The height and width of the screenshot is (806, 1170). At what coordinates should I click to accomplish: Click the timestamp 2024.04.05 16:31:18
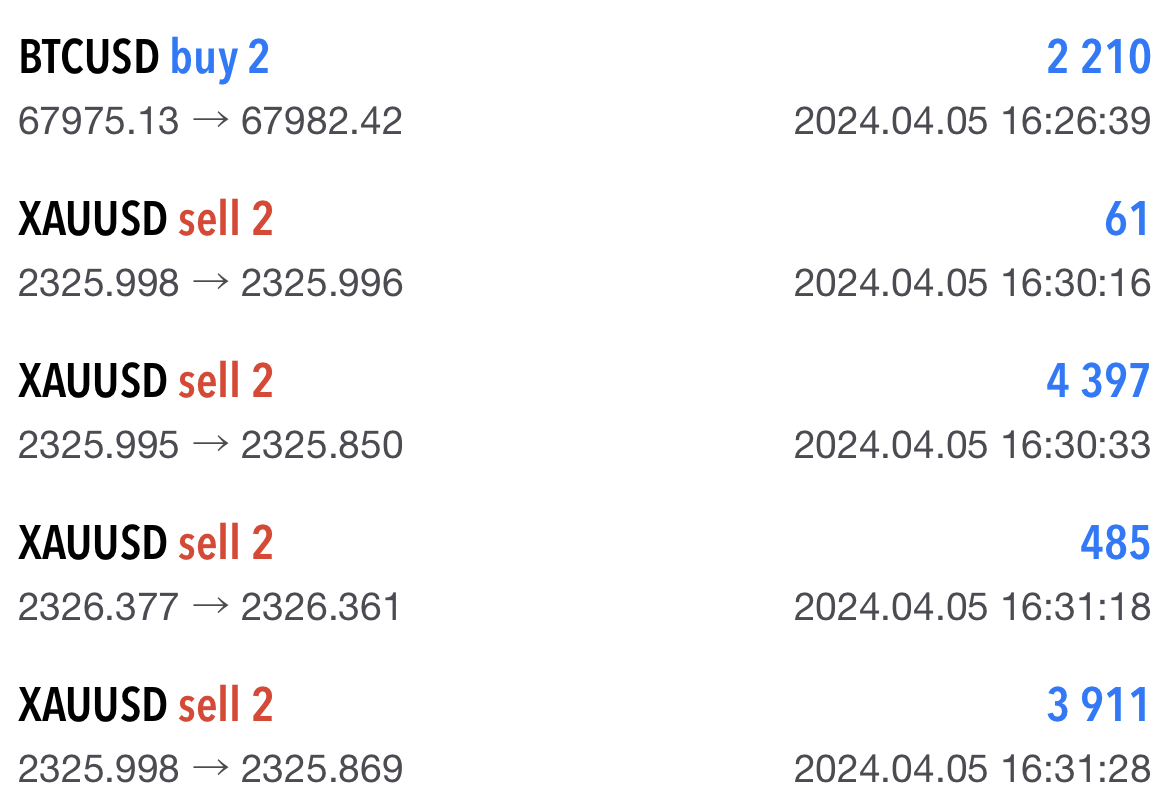click(x=972, y=607)
